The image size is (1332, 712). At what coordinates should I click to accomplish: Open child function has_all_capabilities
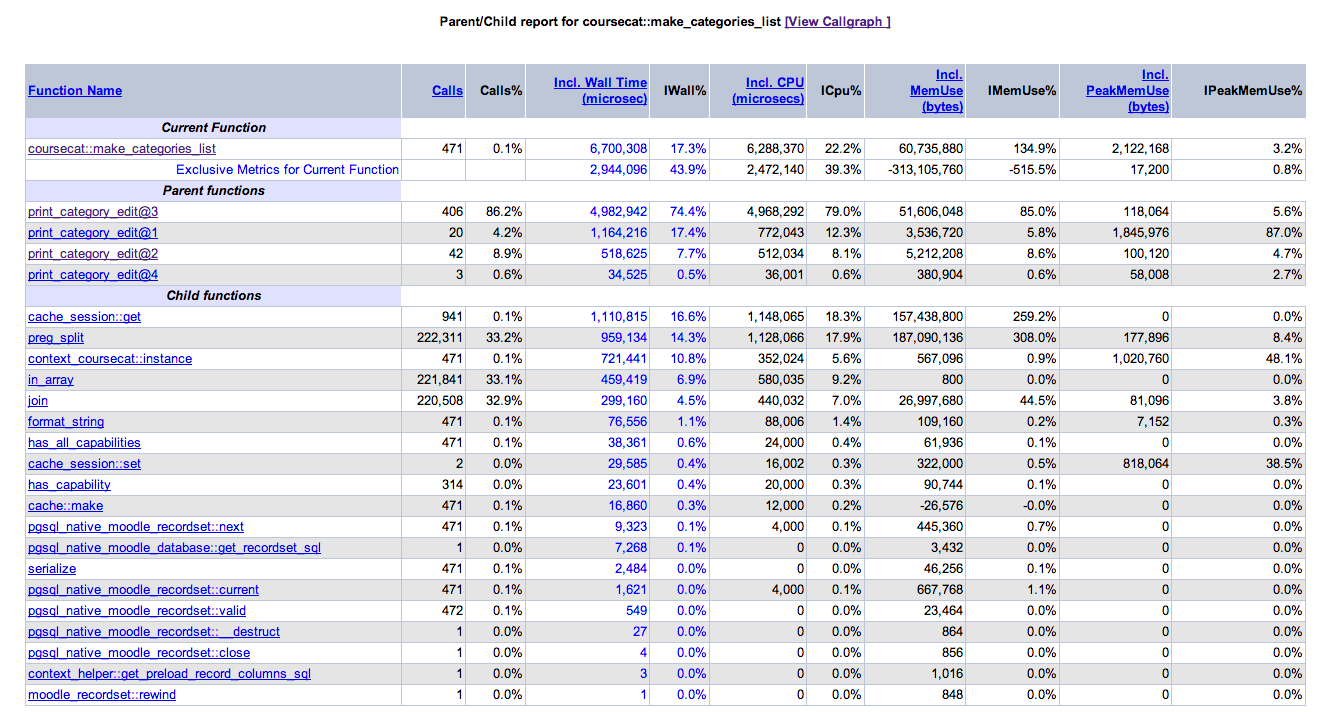tap(84, 442)
